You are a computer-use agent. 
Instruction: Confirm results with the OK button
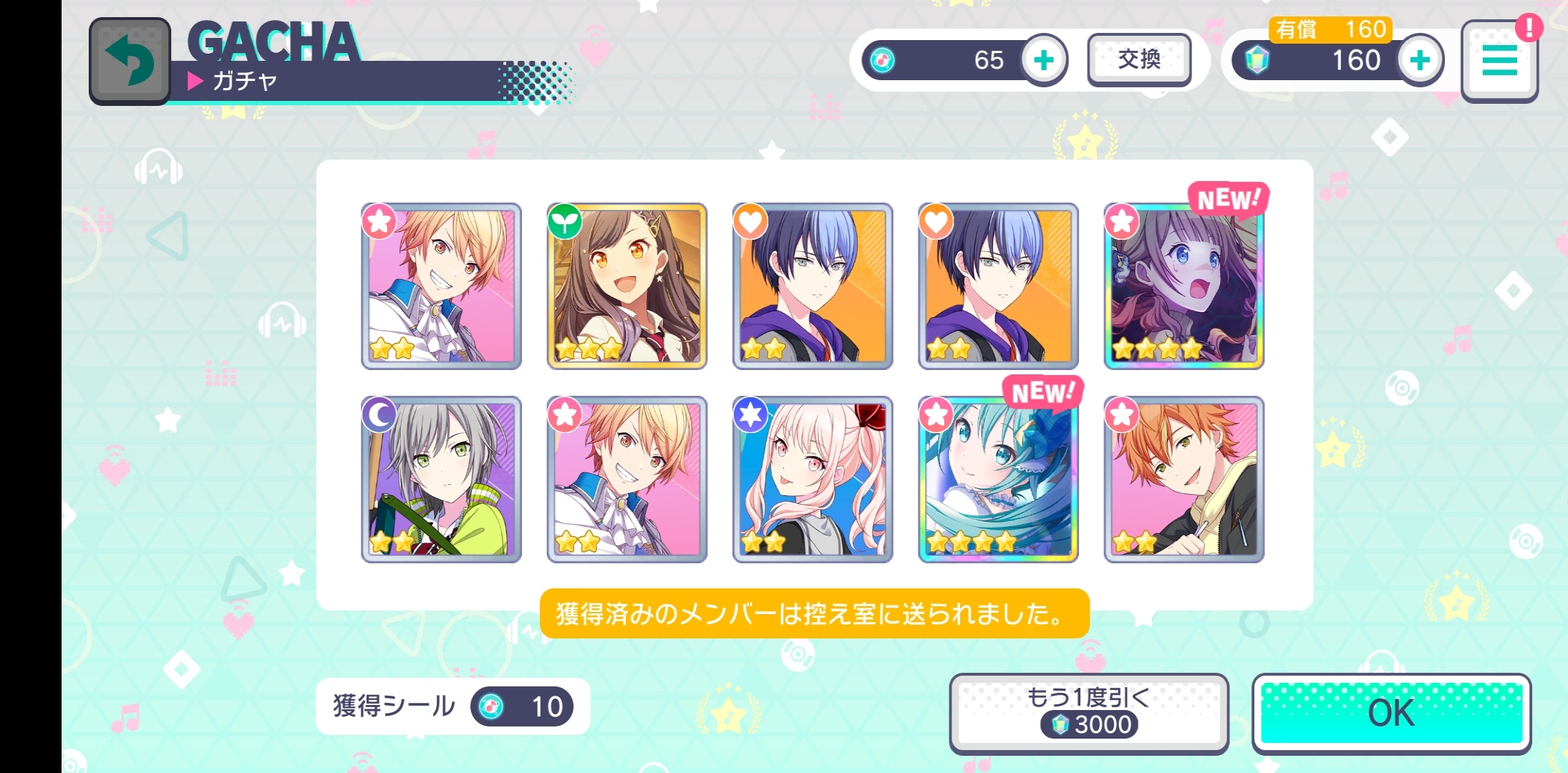(1391, 713)
